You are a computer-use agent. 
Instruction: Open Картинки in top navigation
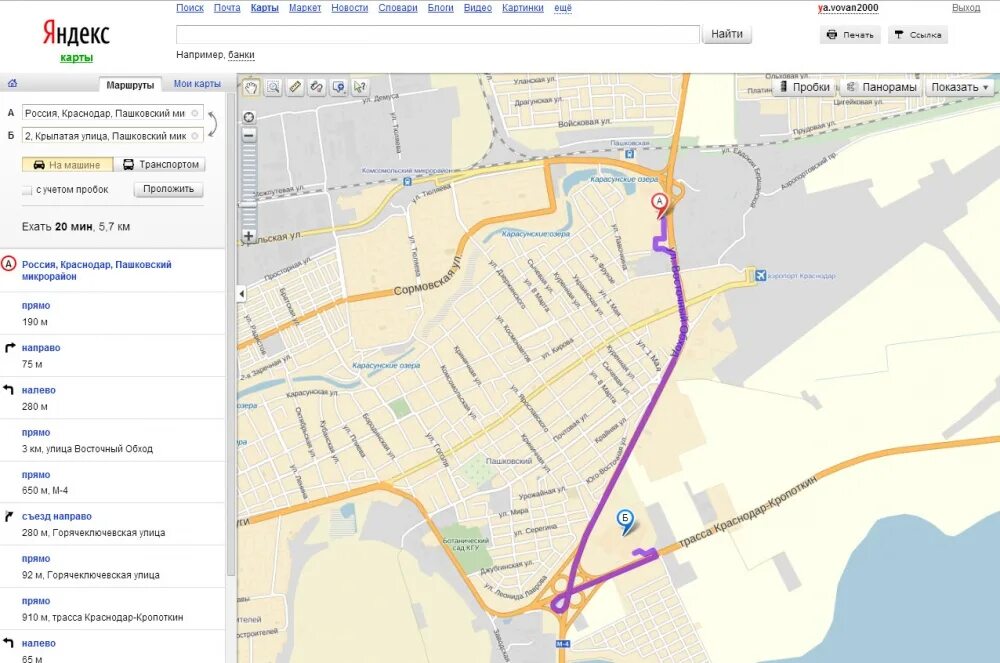point(523,8)
